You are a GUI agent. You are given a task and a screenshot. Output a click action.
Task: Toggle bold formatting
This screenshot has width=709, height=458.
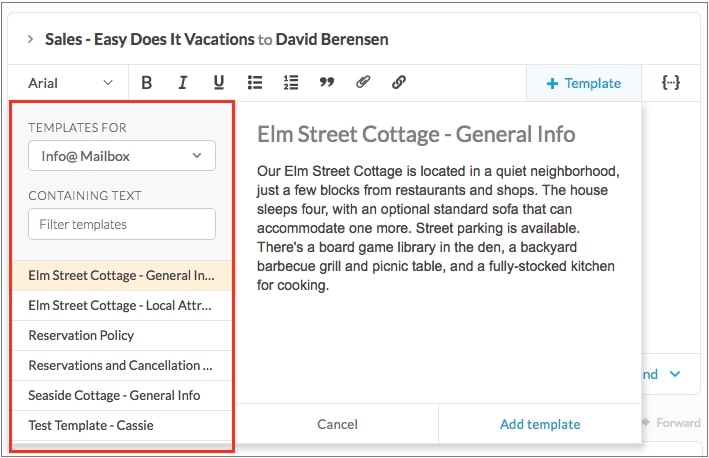click(147, 83)
